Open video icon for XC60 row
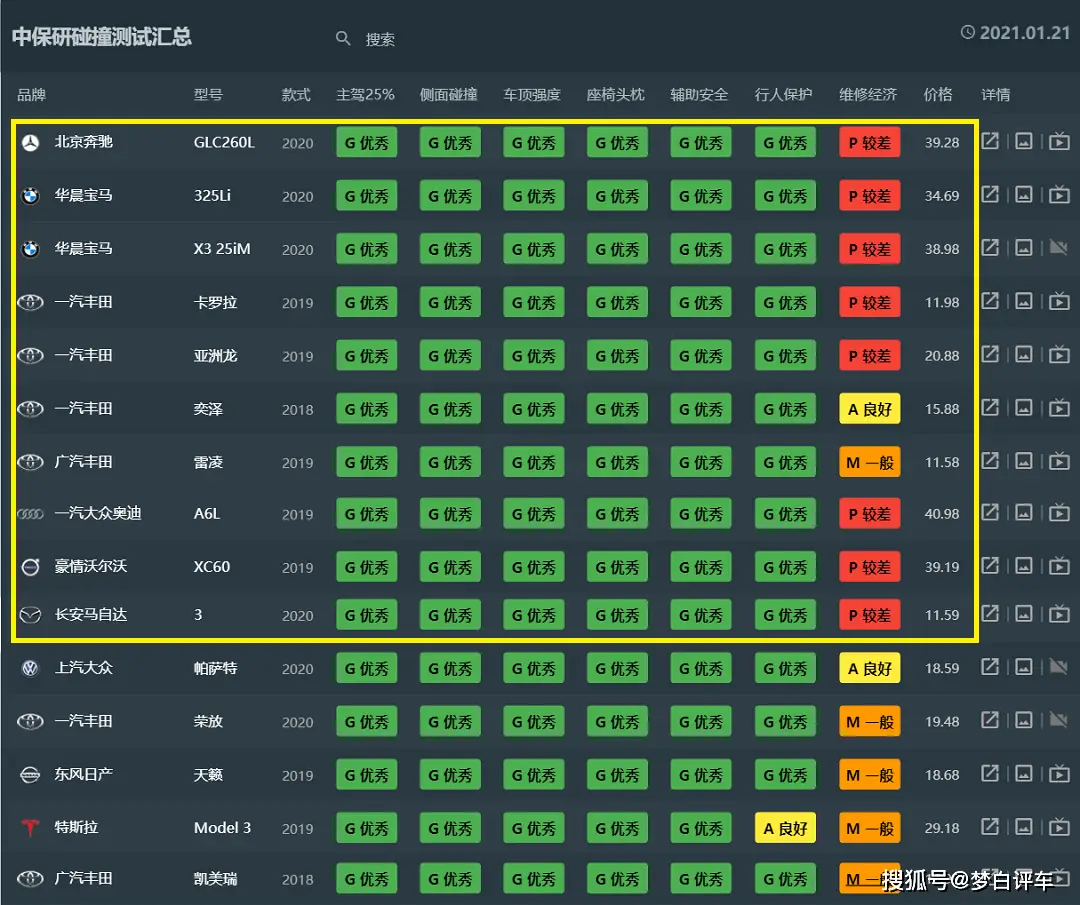Viewport: 1080px width, 905px height. pyautogui.click(x=1059, y=566)
